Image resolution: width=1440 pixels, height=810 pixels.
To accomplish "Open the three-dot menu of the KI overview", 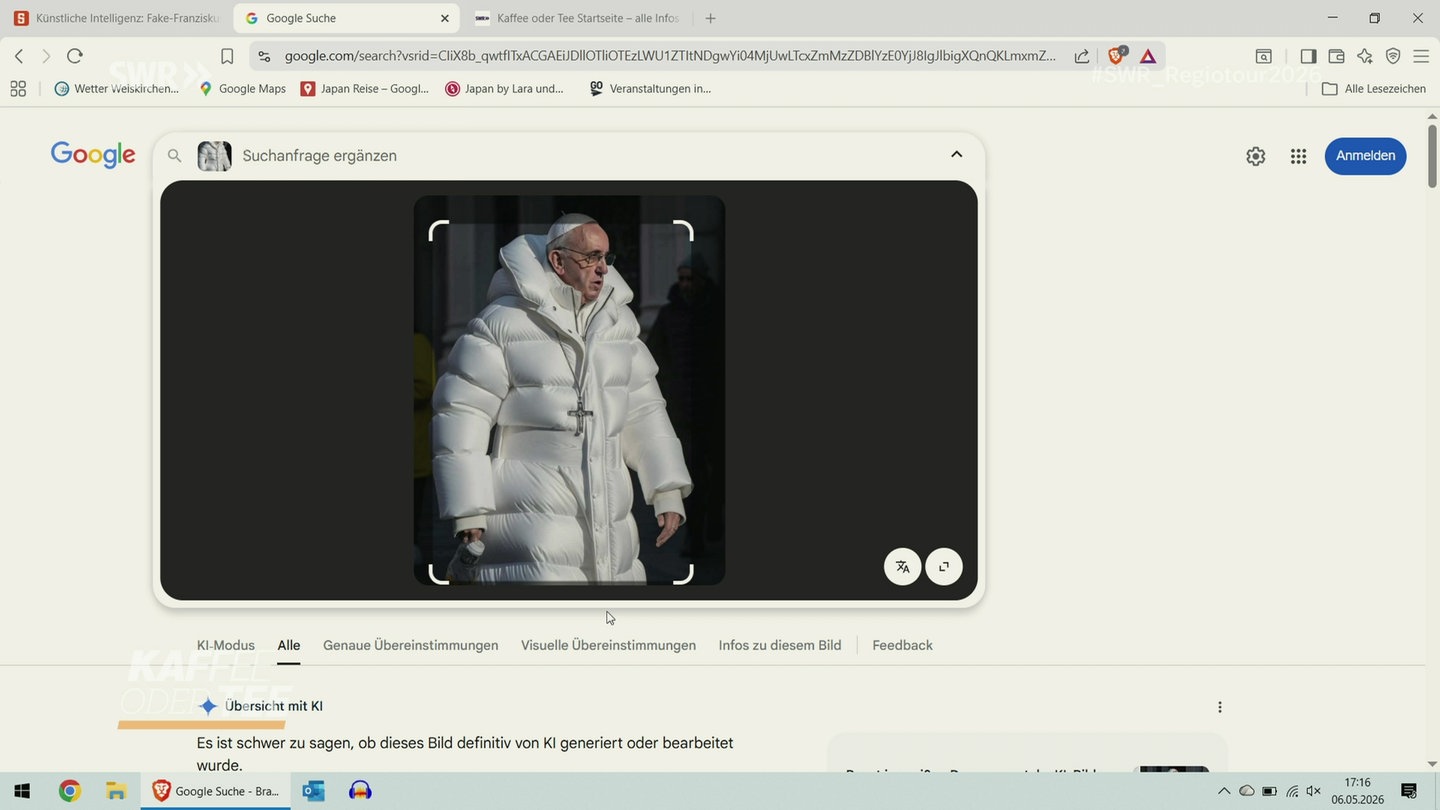I will (x=1220, y=707).
